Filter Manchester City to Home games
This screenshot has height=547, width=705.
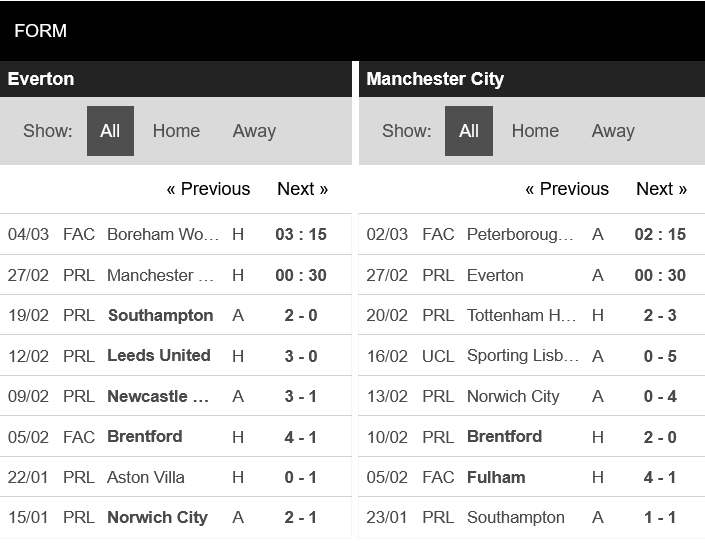(x=535, y=131)
